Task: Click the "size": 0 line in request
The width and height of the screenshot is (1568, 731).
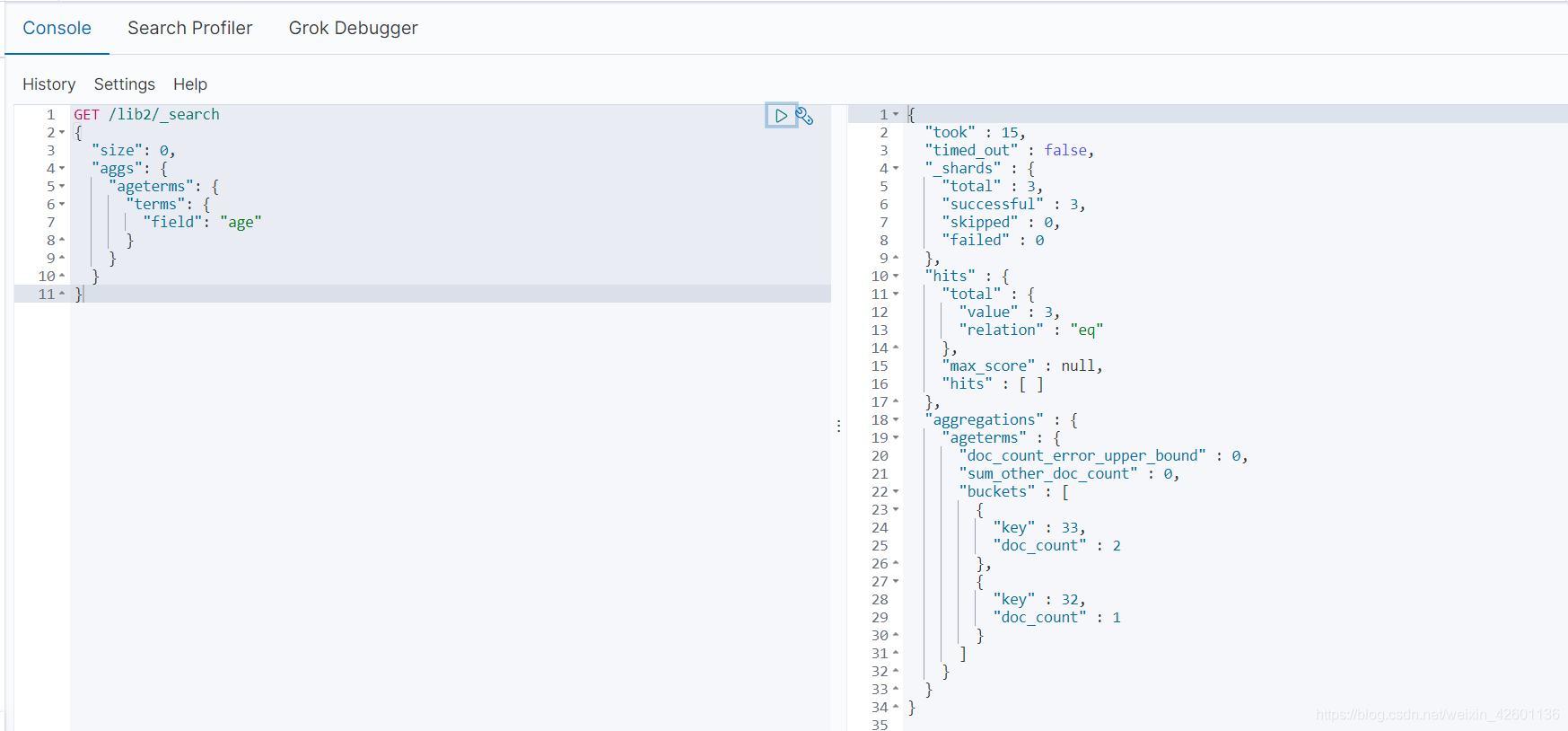Action: [134, 150]
